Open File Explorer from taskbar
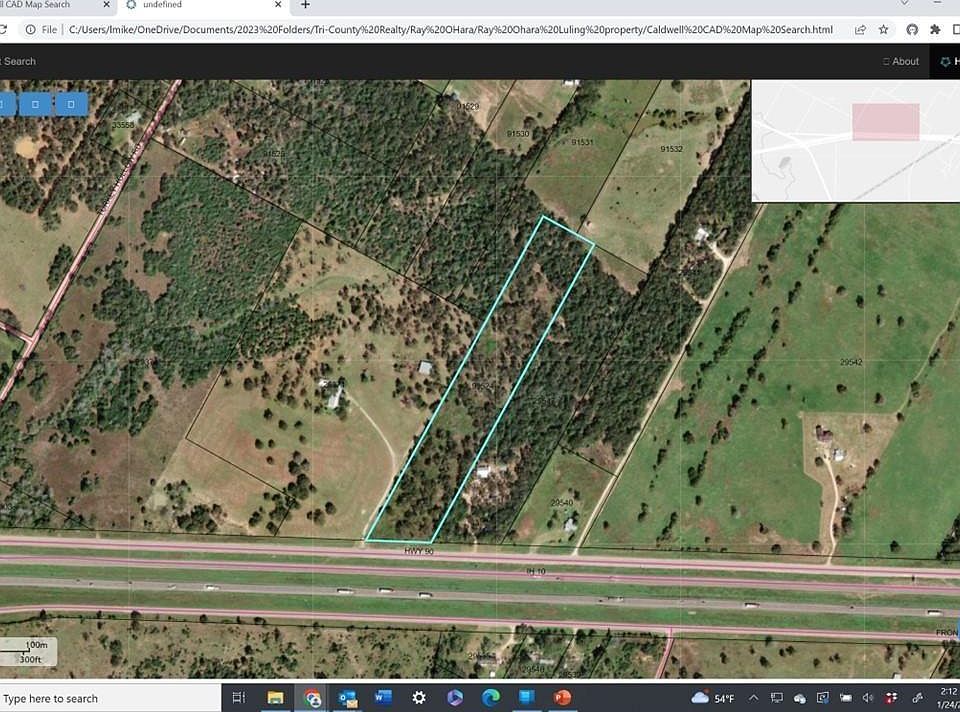 pyautogui.click(x=276, y=697)
